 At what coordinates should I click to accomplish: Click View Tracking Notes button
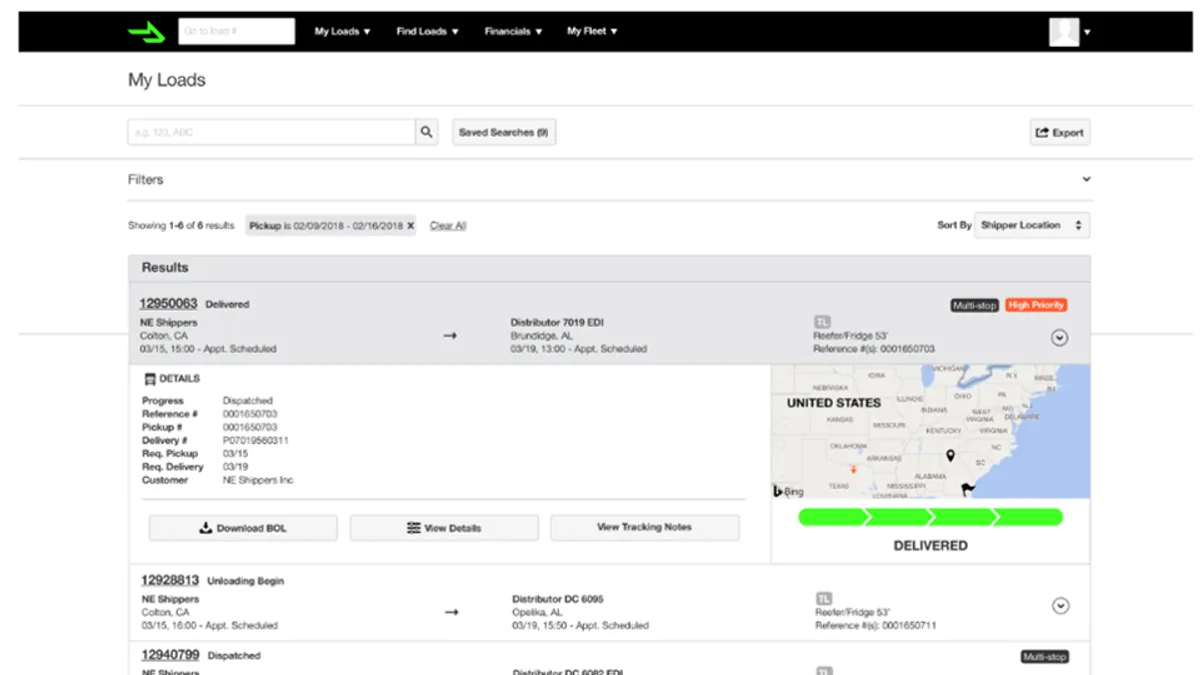click(x=644, y=527)
